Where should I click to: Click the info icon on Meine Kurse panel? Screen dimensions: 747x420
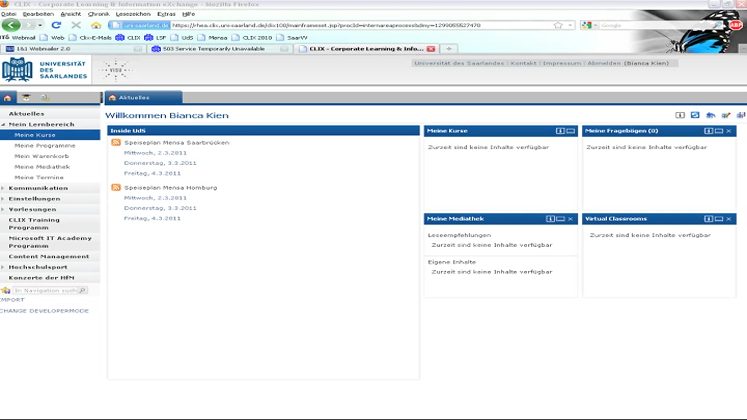tap(561, 131)
